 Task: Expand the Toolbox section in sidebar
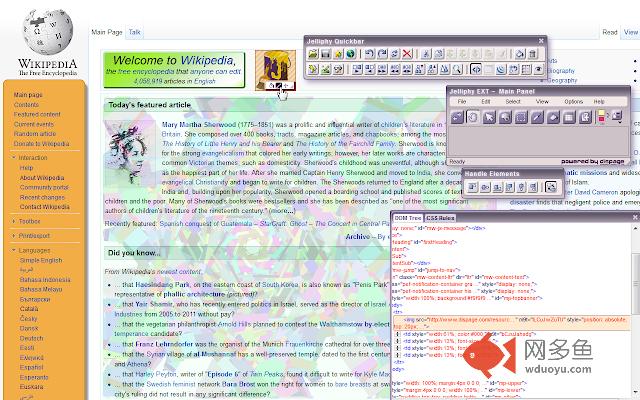[x=26, y=221]
